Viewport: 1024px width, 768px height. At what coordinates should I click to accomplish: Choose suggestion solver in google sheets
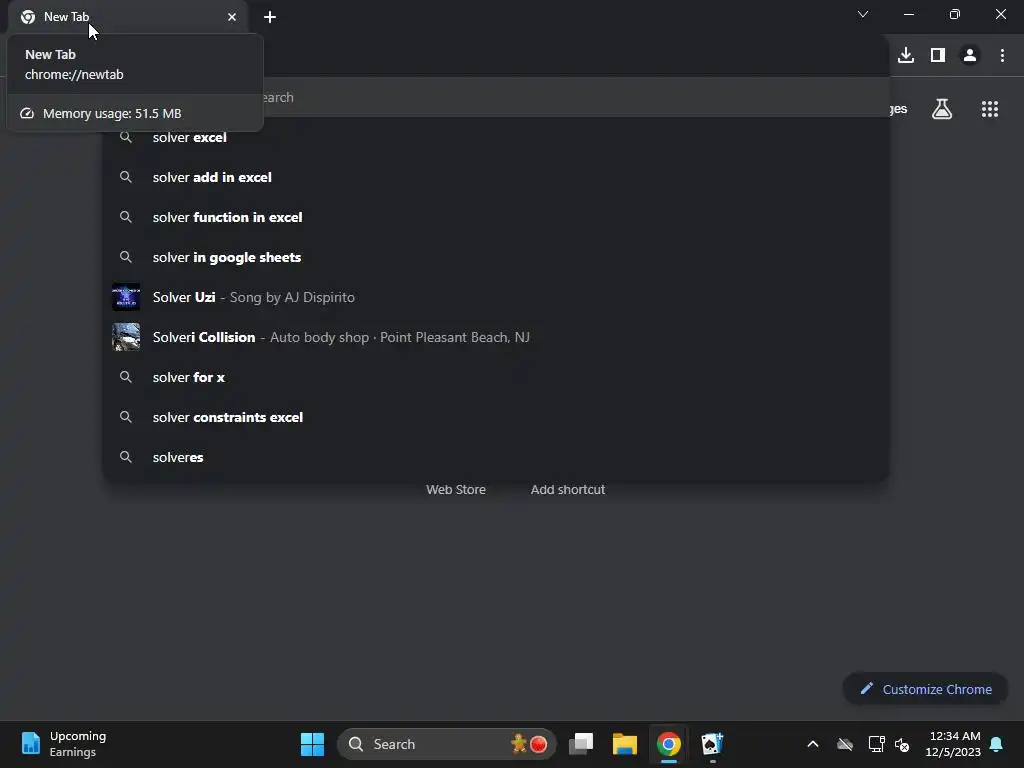(x=495, y=257)
